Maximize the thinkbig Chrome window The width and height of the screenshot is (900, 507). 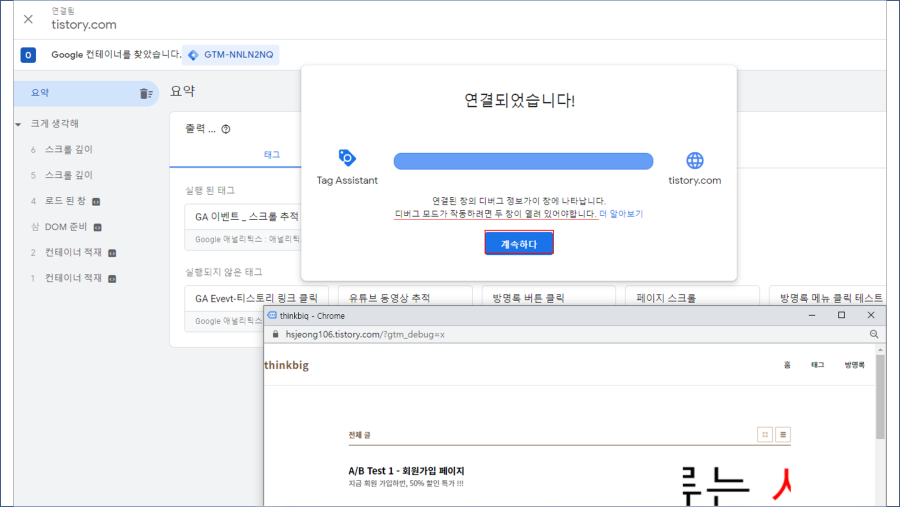(841, 315)
